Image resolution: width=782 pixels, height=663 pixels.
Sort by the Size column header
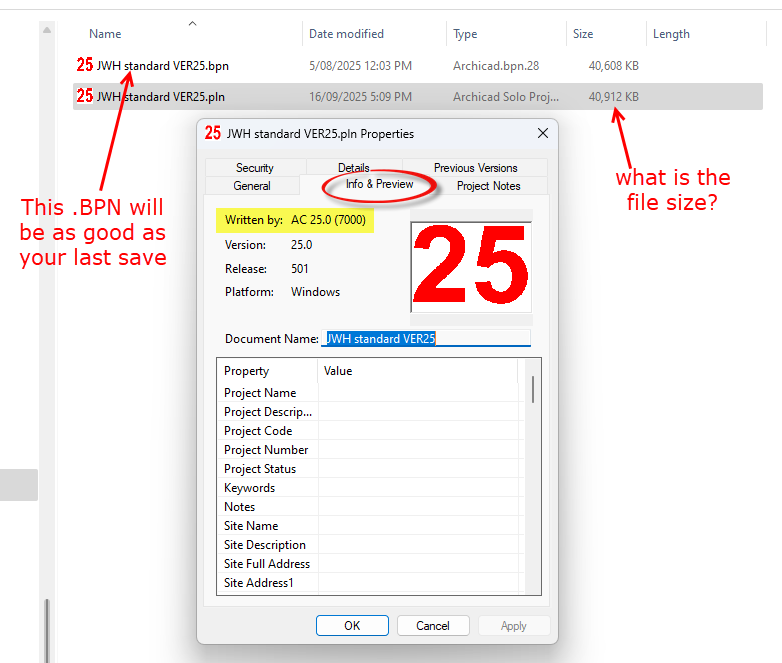(583, 34)
